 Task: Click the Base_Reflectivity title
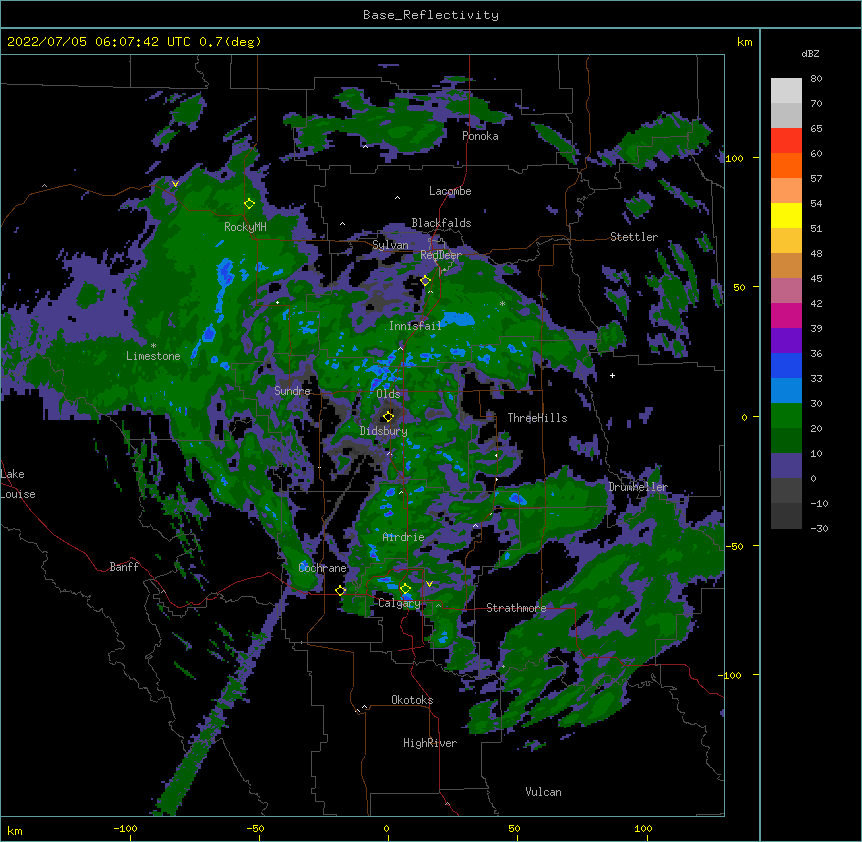pos(431,15)
